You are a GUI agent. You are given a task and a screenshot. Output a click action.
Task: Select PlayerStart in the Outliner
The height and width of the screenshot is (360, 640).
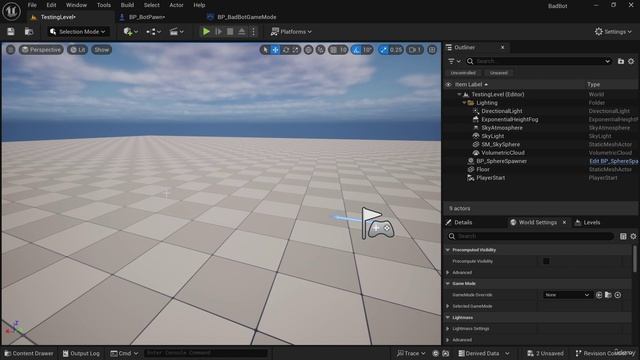point(490,178)
